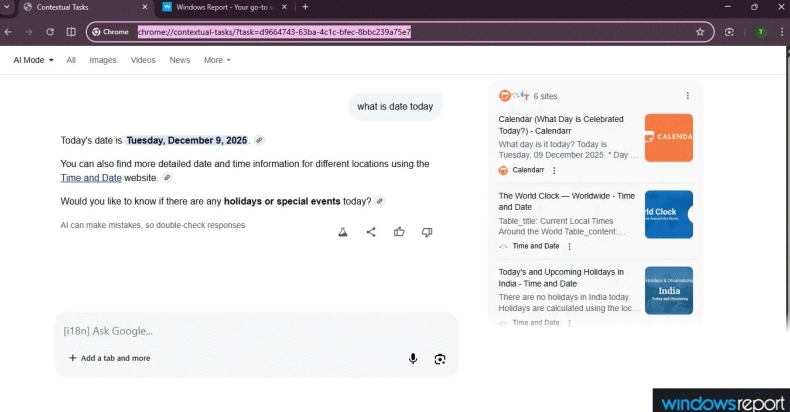This screenshot has height=412, width=790.
Task: Click the labs flask icon
Action: [x=343, y=232]
